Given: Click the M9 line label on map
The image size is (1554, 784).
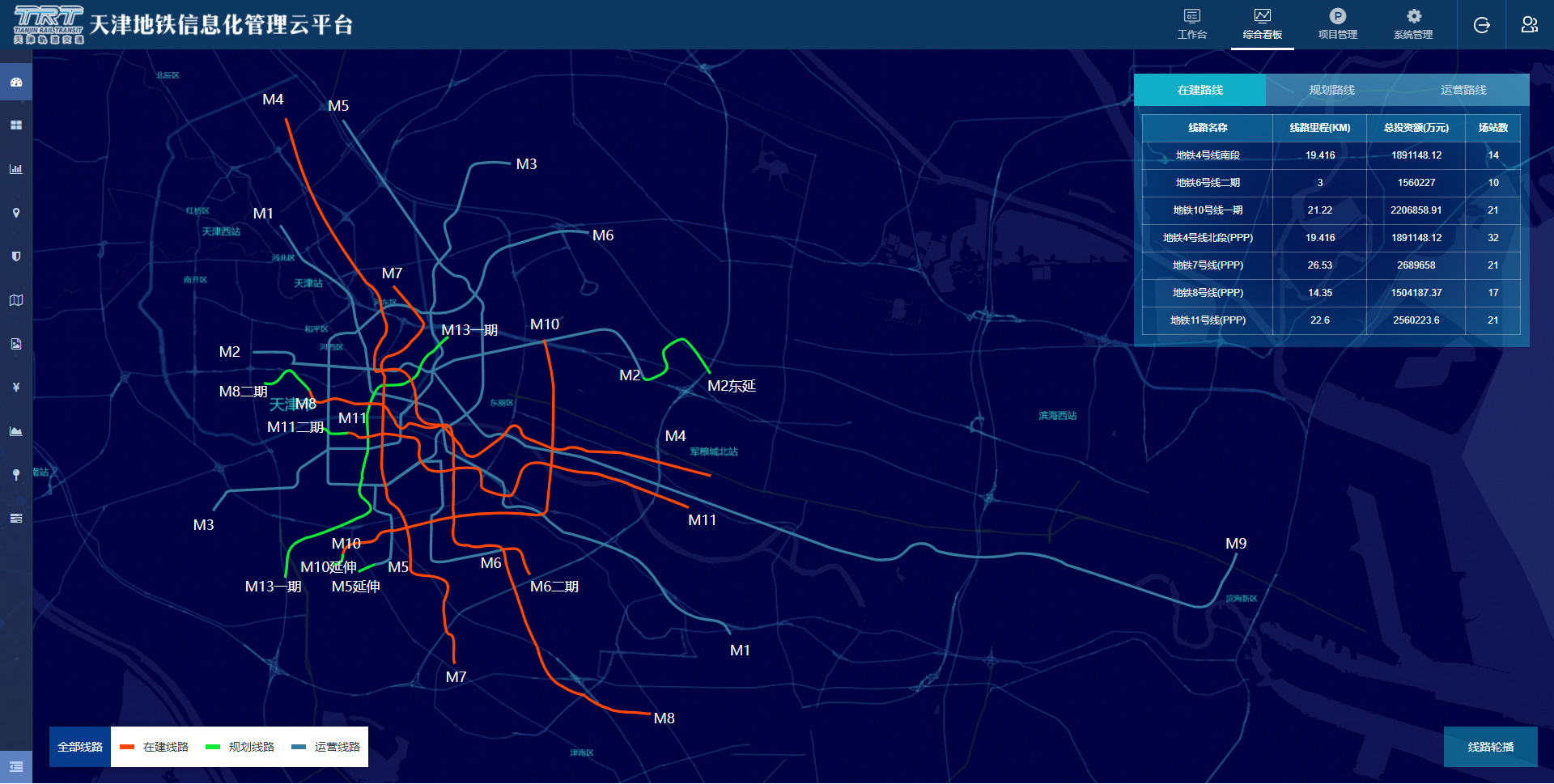Looking at the screenshot, I should (x=1236, y=544).
